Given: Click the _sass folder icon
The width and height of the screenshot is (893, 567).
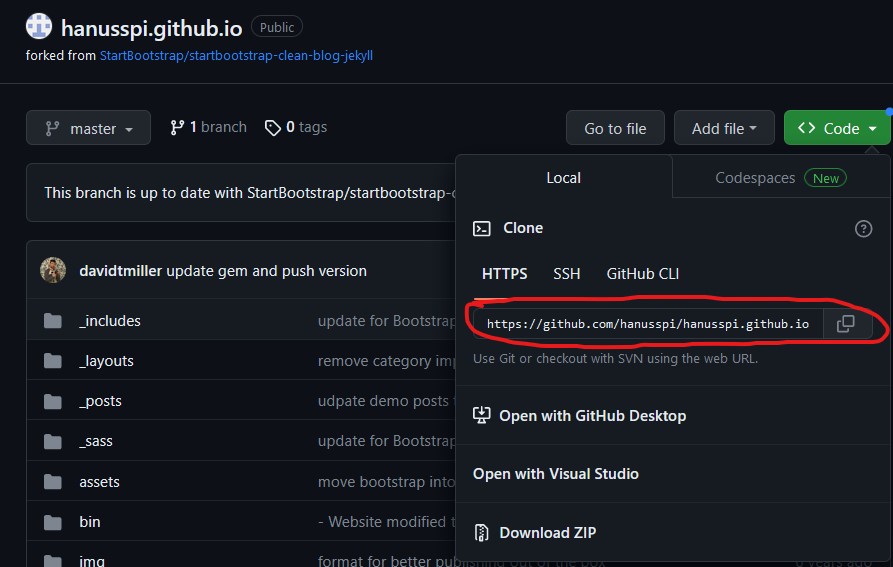Looking at the screenshot, I should [x=53, y=441].
